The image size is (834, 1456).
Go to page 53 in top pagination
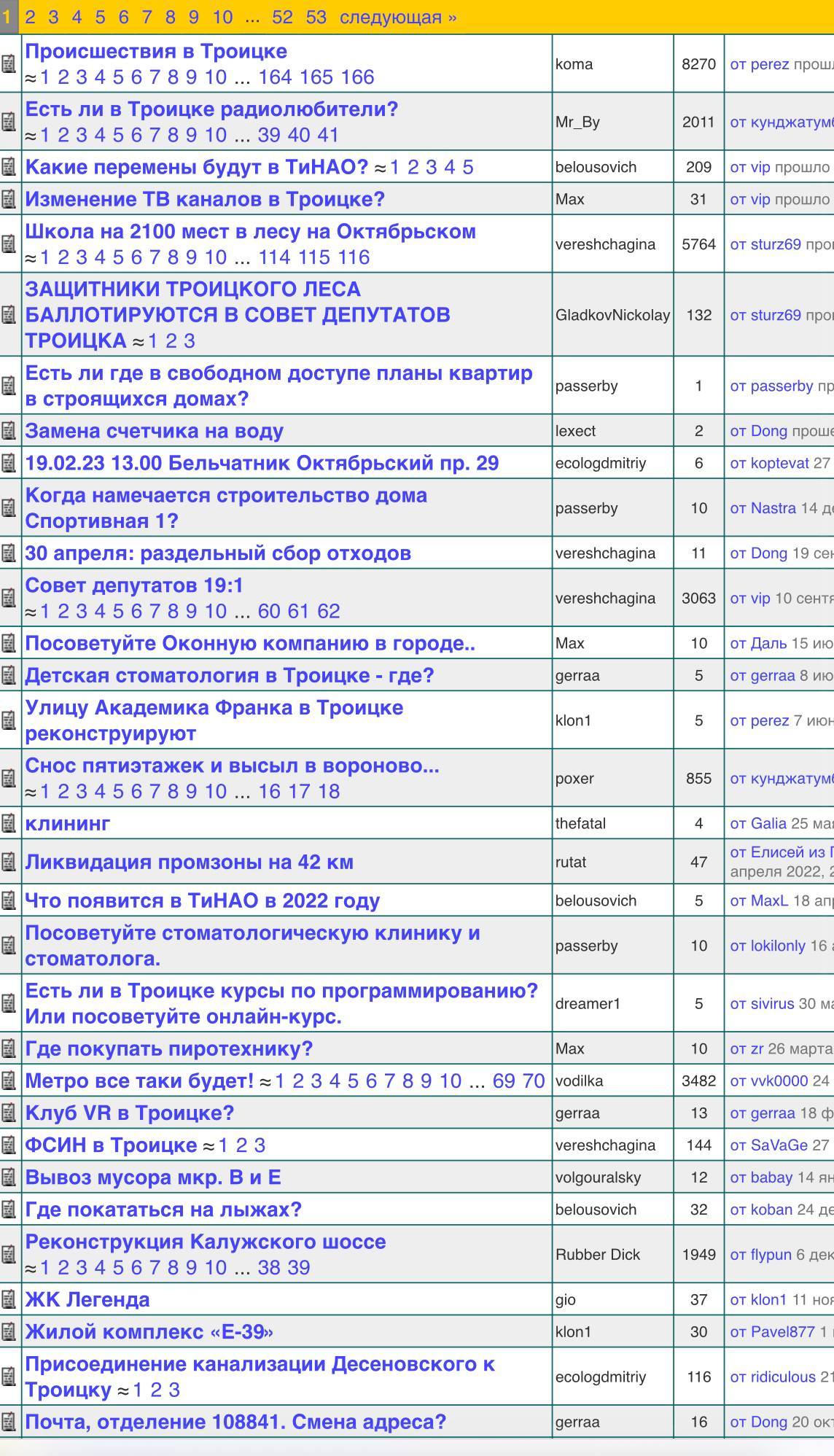click(x=316, y=17)
